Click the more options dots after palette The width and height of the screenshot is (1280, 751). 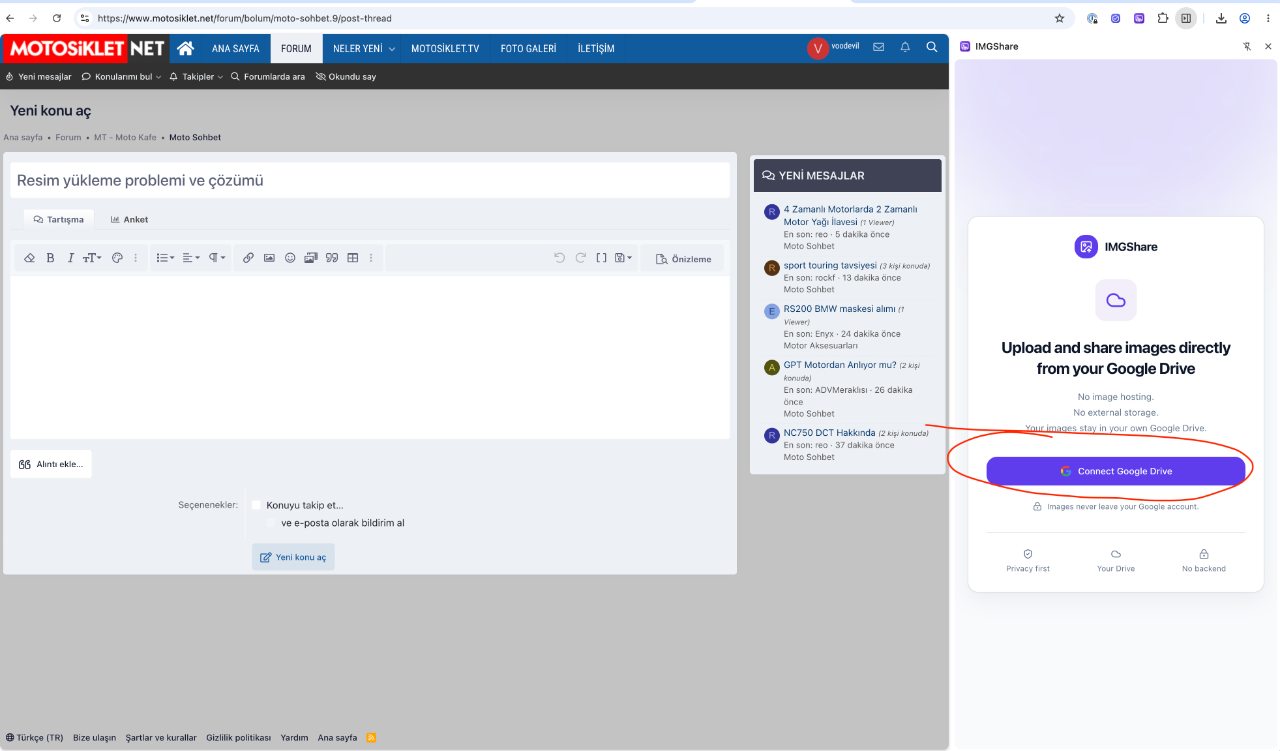pos(136,258)
